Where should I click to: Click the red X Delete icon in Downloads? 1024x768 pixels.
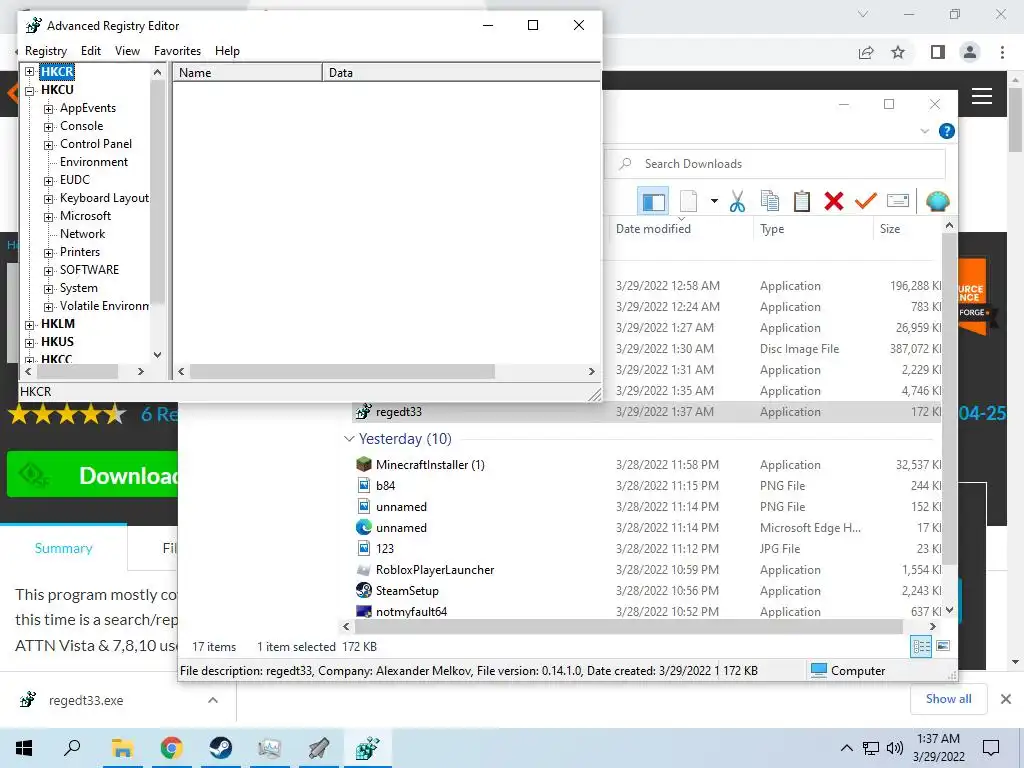click(834, 201)
